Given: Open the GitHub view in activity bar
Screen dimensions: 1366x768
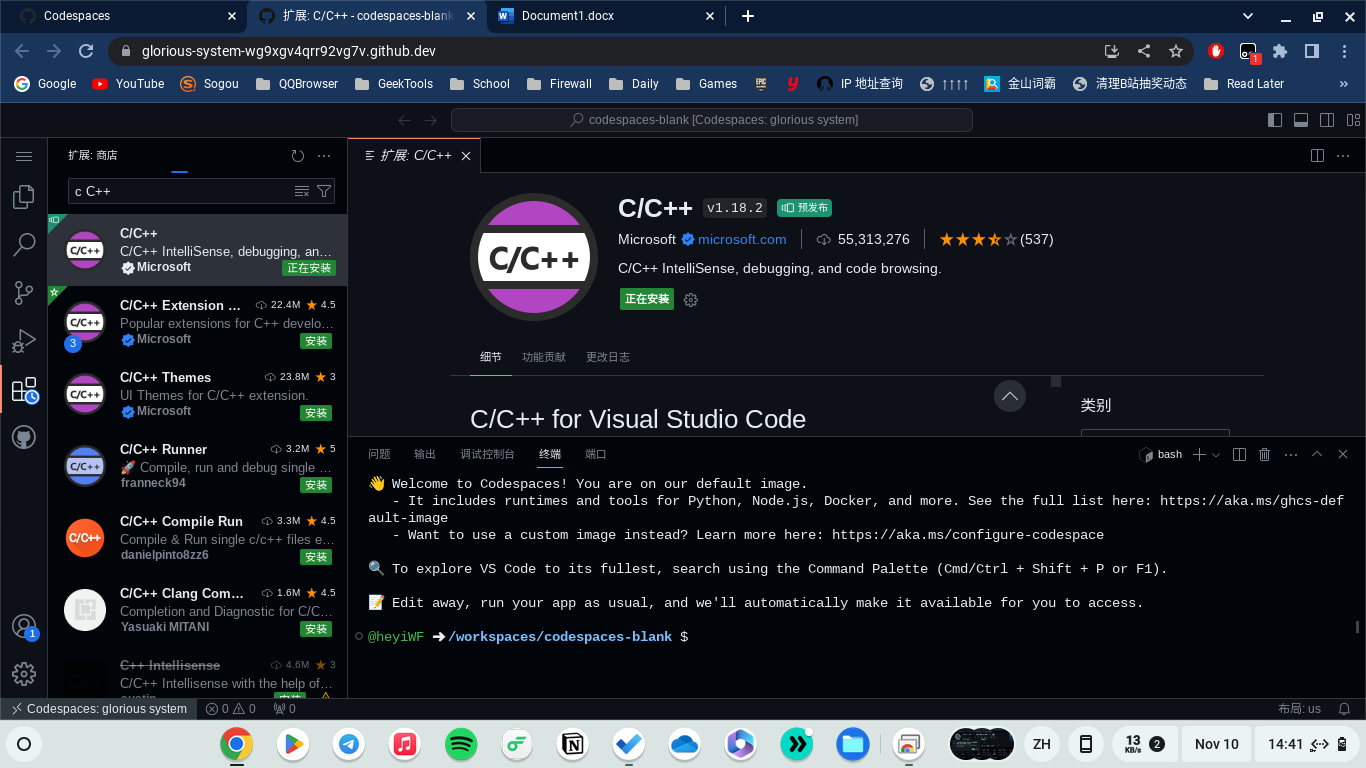Looking at the screenshot, I should 24,437.
